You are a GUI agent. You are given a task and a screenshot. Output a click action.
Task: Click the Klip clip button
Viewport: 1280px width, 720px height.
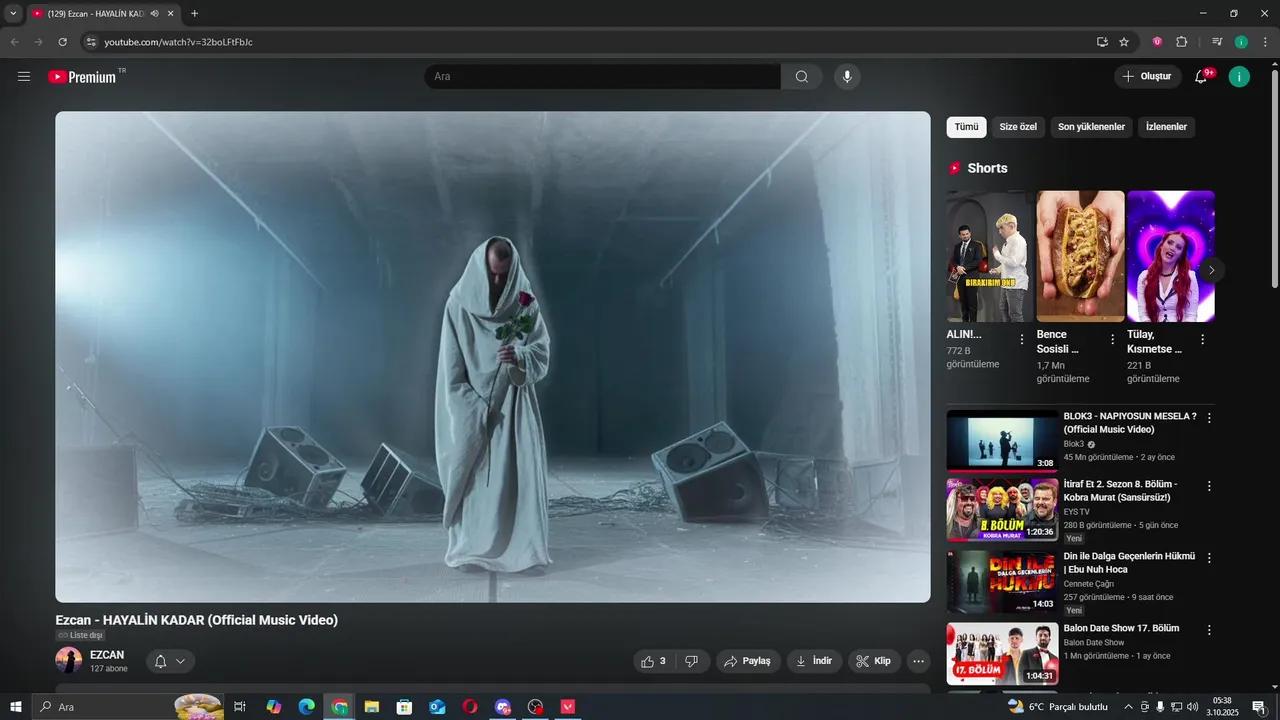point(875,661)
